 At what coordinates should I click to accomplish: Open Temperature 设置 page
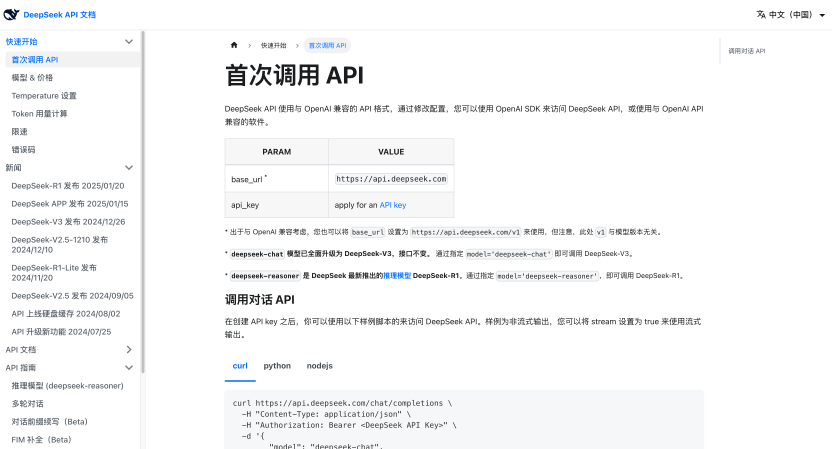click(44, 96)
